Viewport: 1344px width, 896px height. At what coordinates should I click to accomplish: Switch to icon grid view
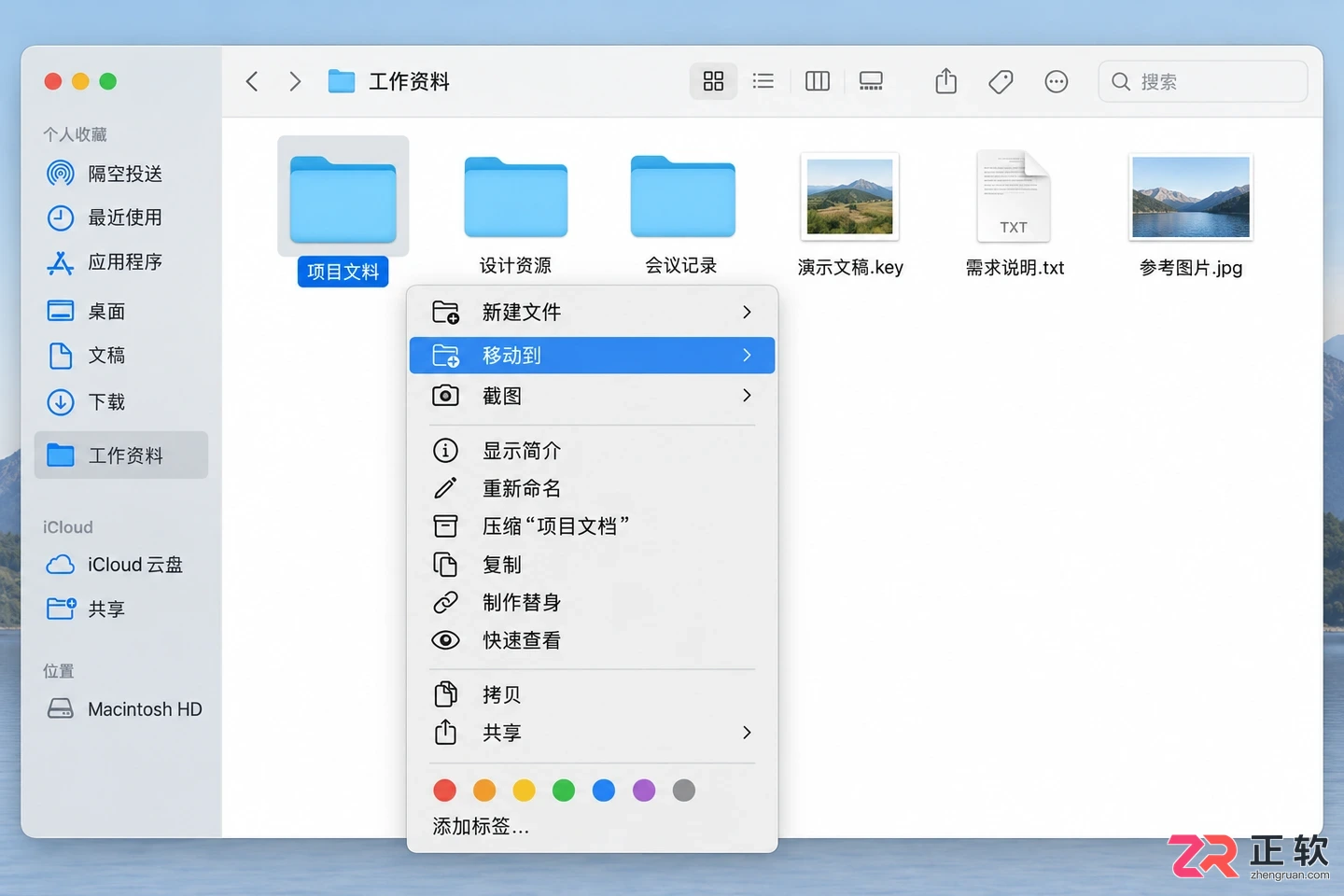(713, 81)
